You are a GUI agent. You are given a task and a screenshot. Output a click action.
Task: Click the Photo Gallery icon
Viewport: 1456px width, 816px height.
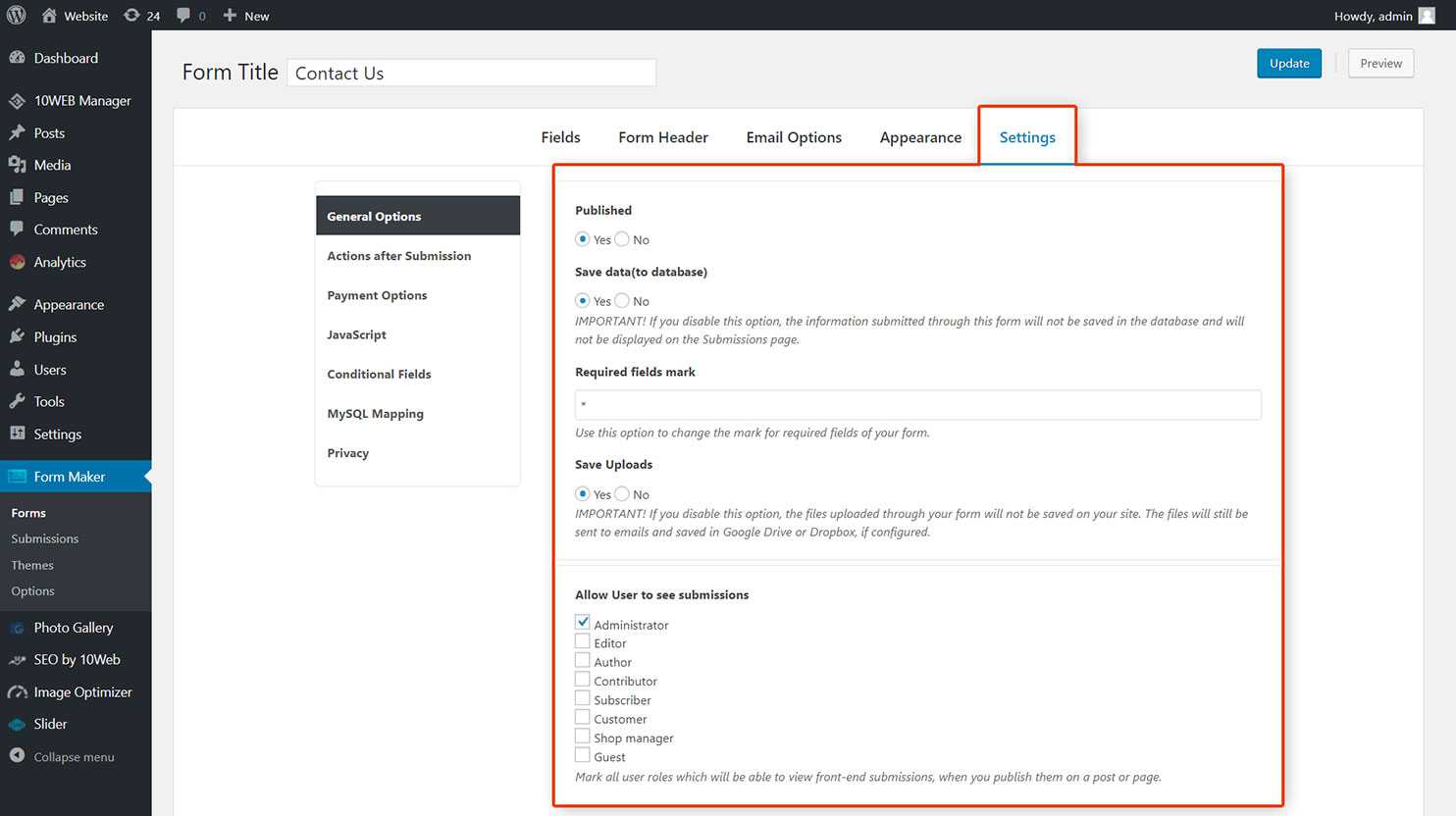(17, 628)
